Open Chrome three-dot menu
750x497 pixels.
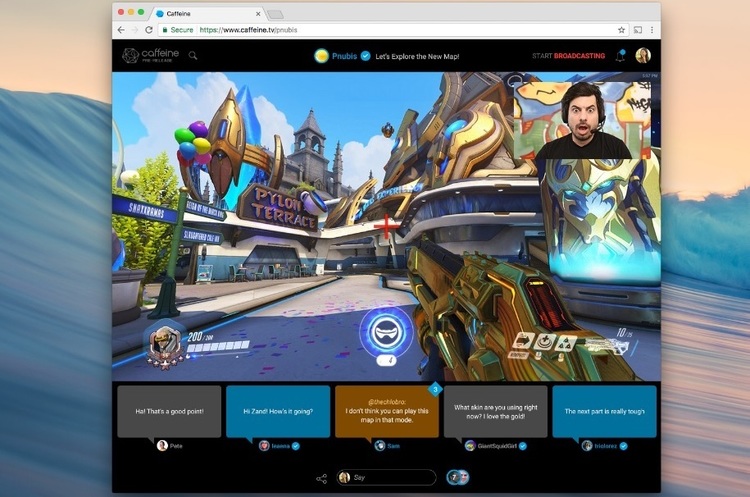pos(652,30)
